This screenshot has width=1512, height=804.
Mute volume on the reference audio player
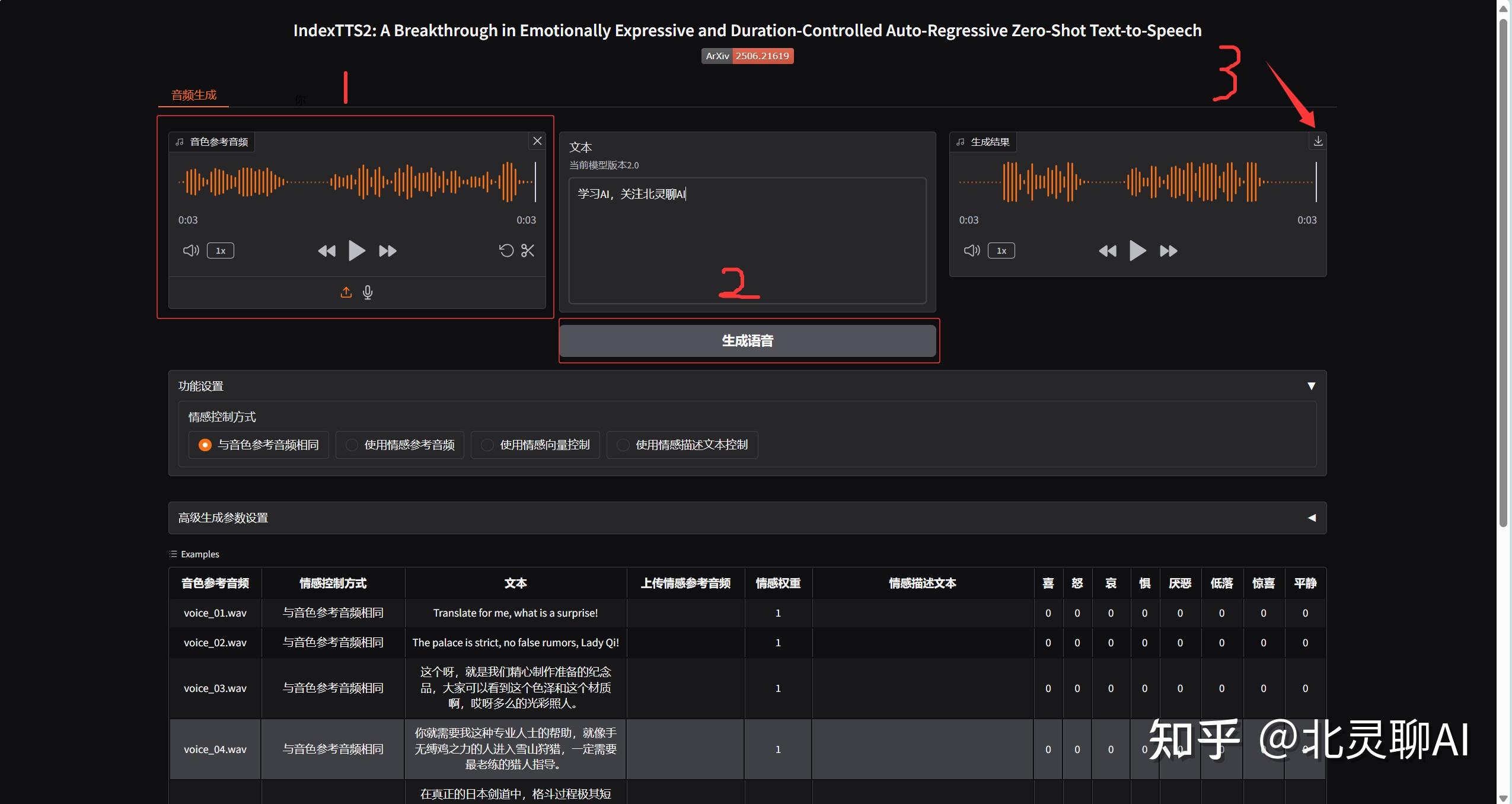[190, 251]
